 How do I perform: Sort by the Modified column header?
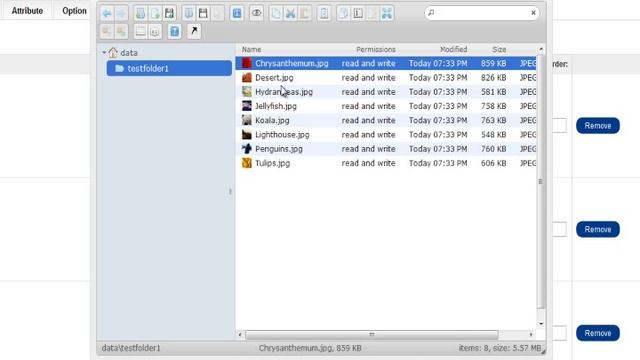453,49
